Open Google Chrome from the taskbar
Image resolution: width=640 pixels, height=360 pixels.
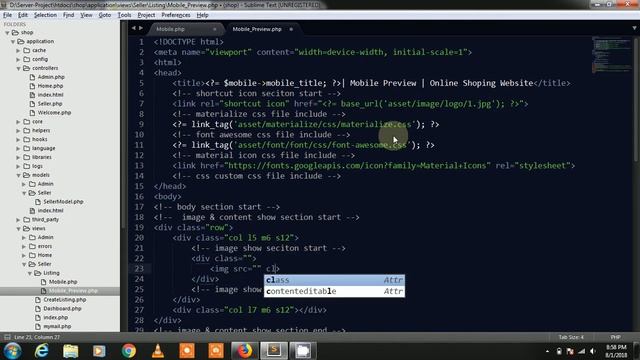coord(129,351)
